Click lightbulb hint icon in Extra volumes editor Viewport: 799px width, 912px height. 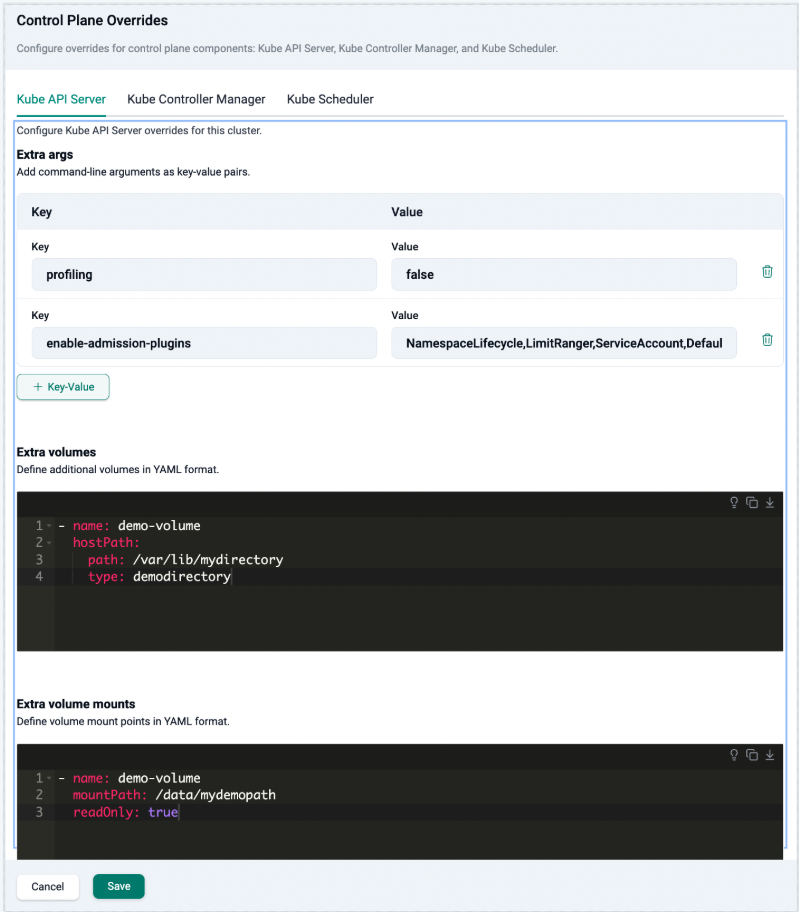734,503
